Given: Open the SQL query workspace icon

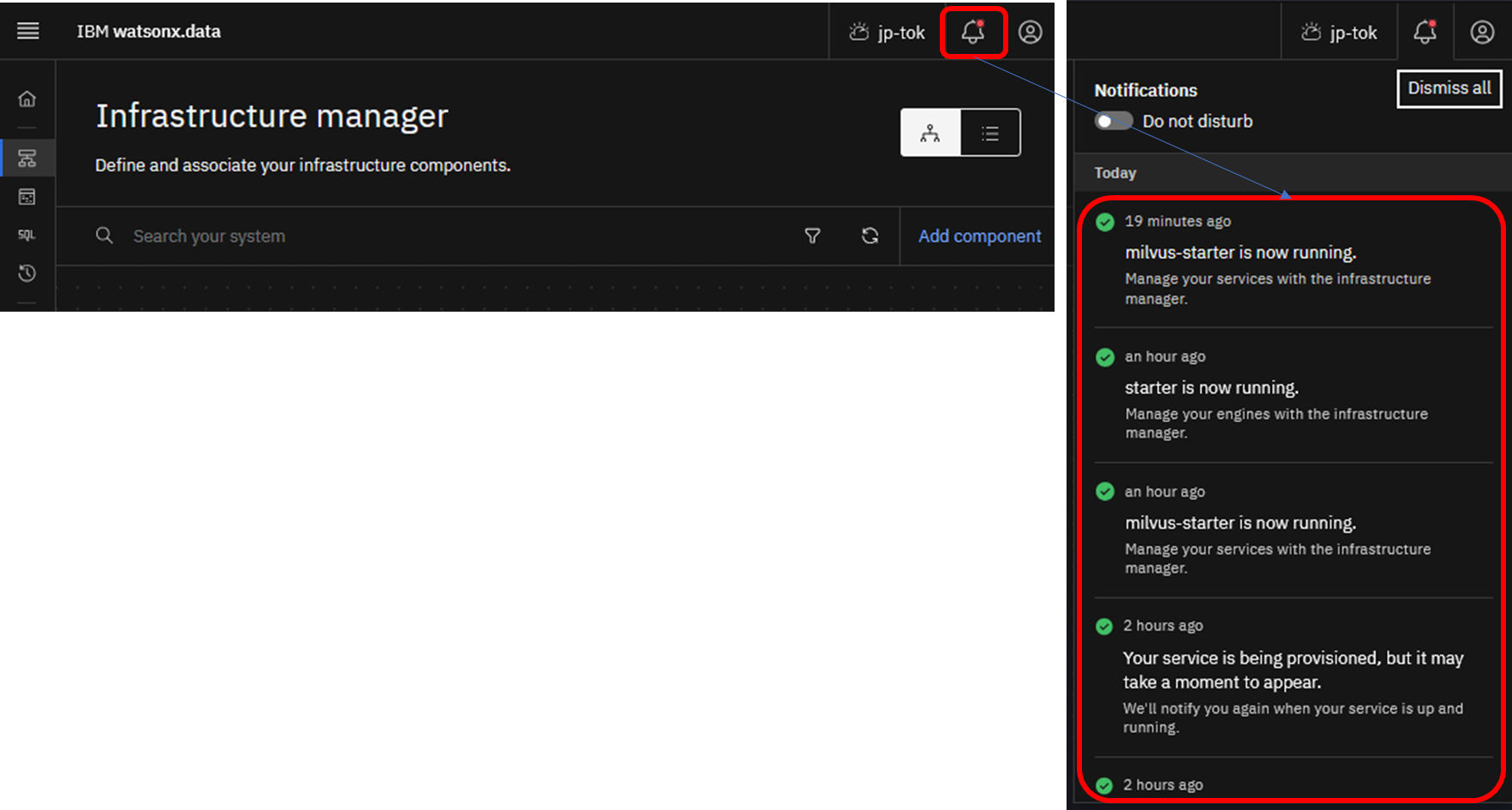Looking at the screenshot, I should click(27, 235).
